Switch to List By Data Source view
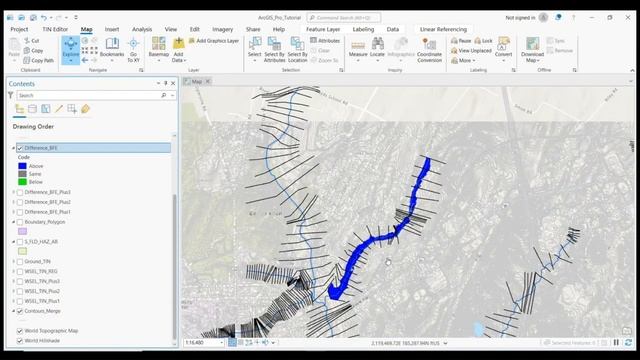 [33, 109]
